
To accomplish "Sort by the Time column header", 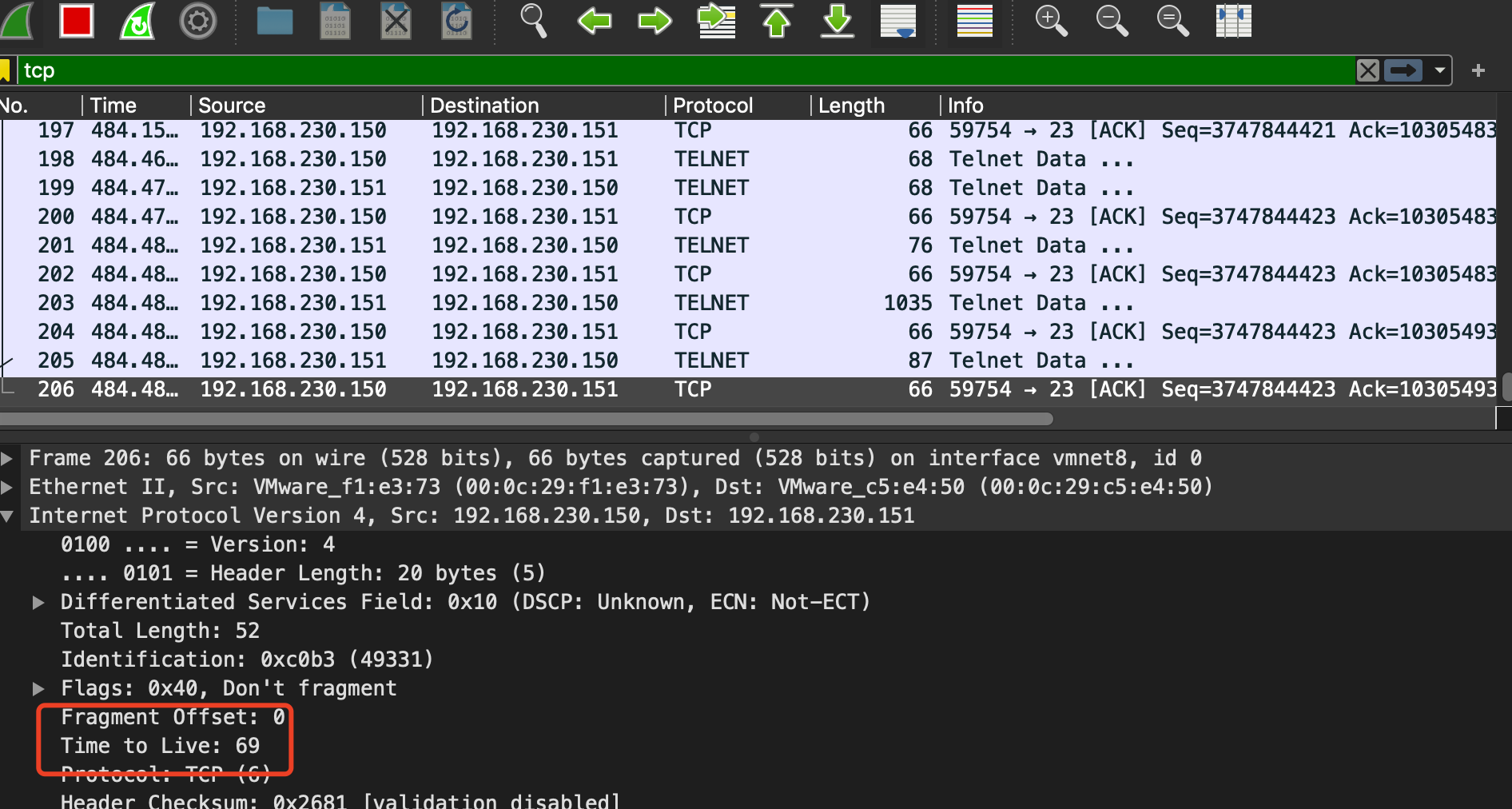I will [136, 106].
